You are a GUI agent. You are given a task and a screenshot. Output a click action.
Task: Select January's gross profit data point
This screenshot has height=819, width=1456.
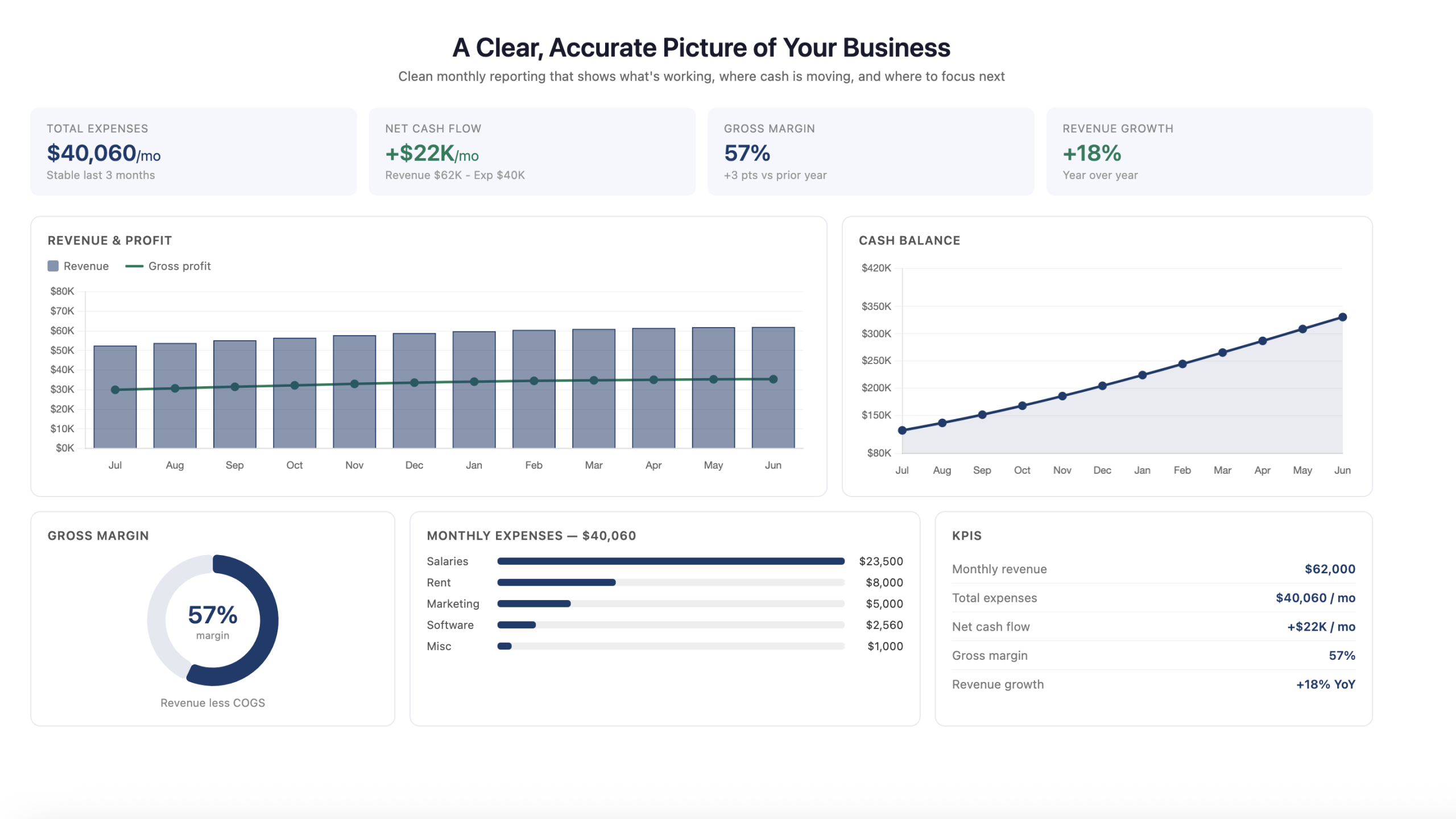pos(474,382)
